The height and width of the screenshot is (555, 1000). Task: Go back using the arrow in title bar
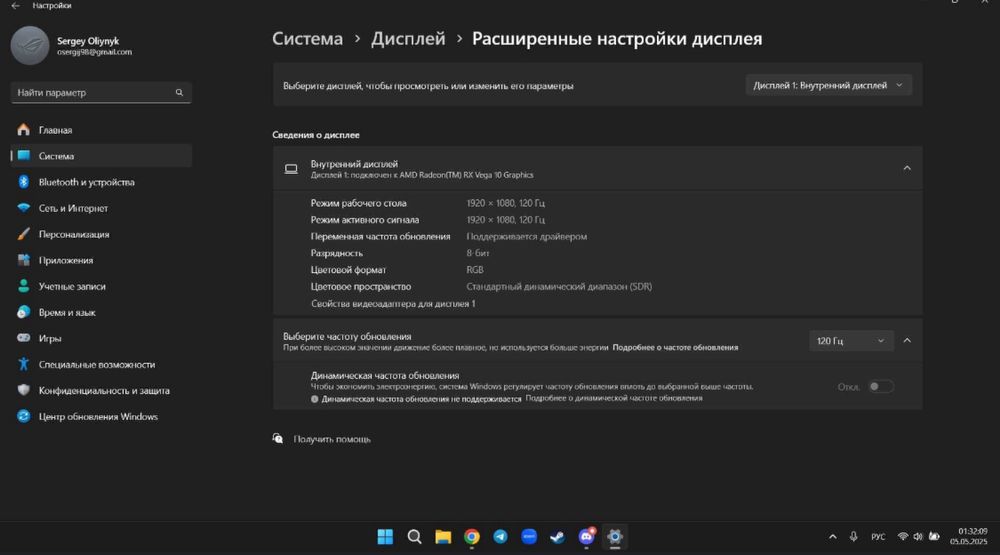[15, 6]
